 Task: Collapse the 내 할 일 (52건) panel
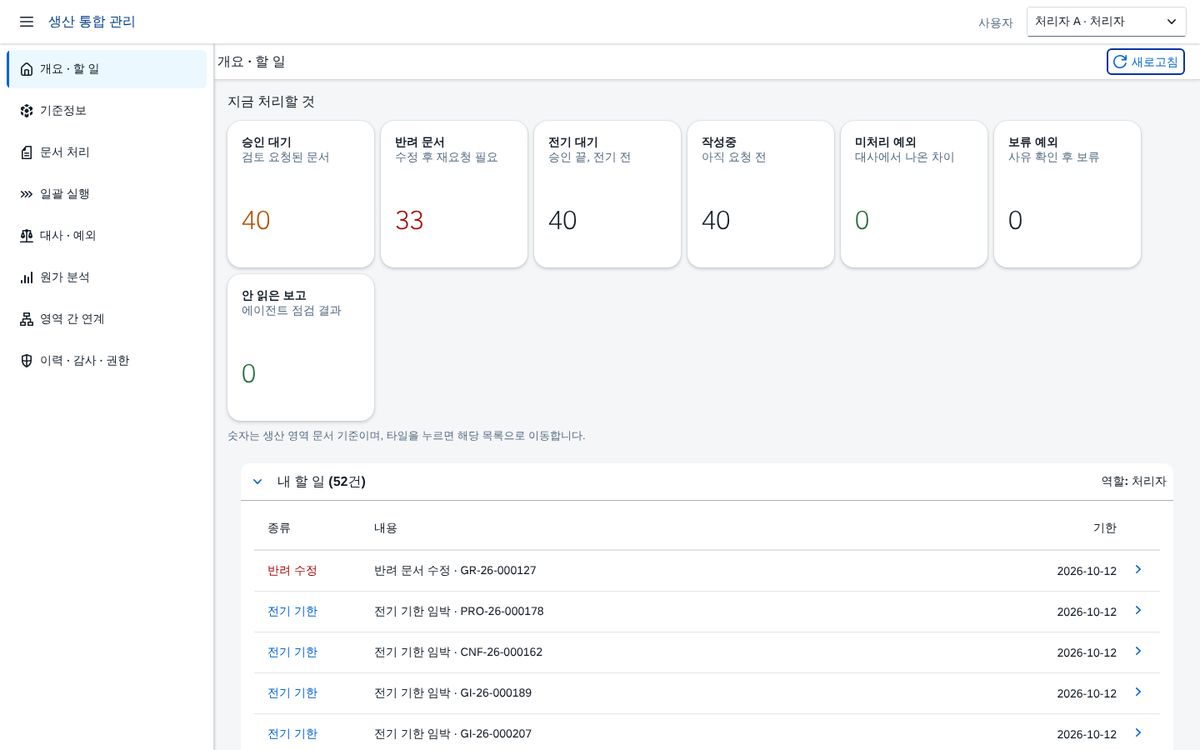click(x=257, y=481)
